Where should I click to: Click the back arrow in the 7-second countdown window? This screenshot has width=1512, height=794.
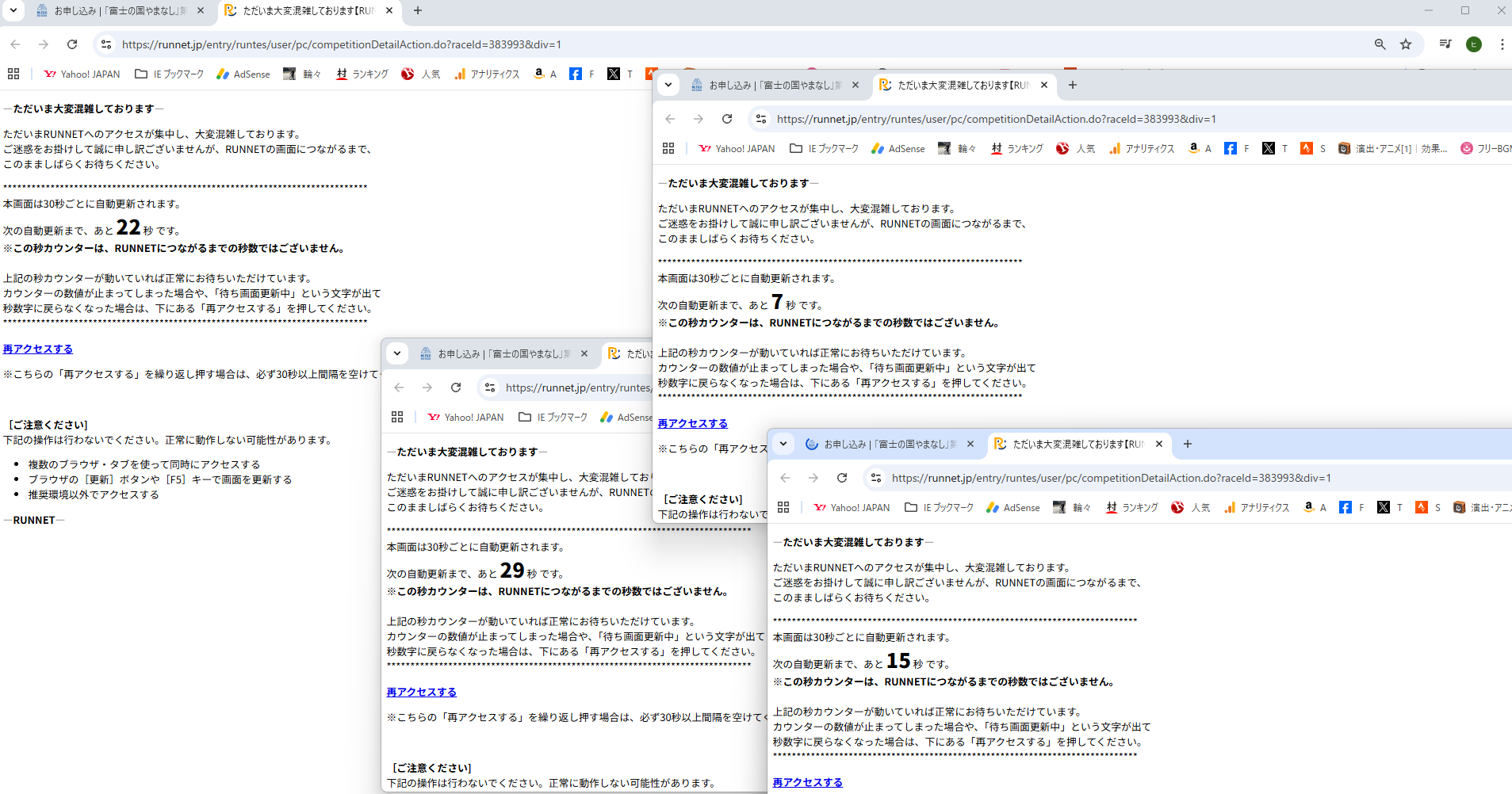click(x=670, y=119)
